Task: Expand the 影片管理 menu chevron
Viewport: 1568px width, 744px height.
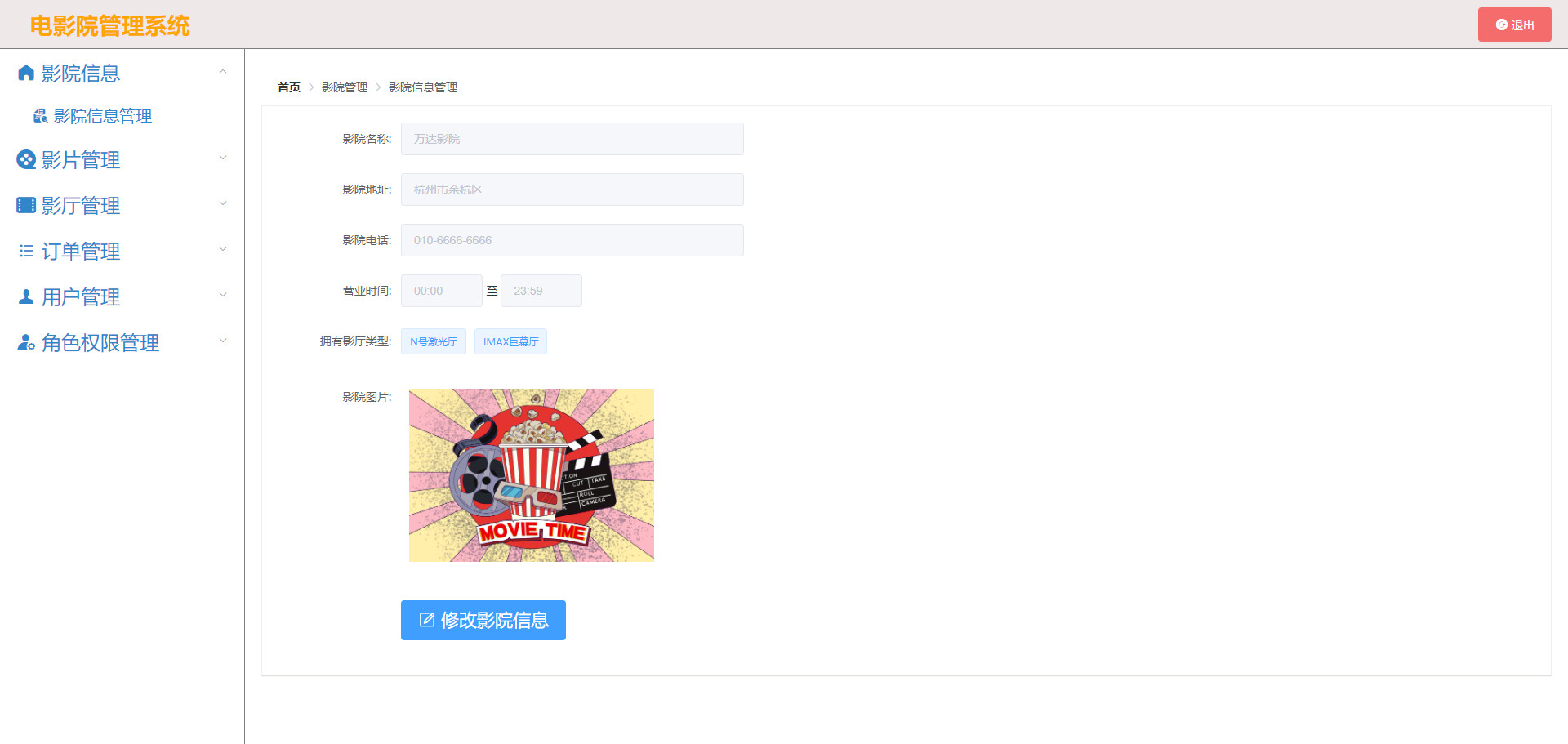Action: (223, 158)
